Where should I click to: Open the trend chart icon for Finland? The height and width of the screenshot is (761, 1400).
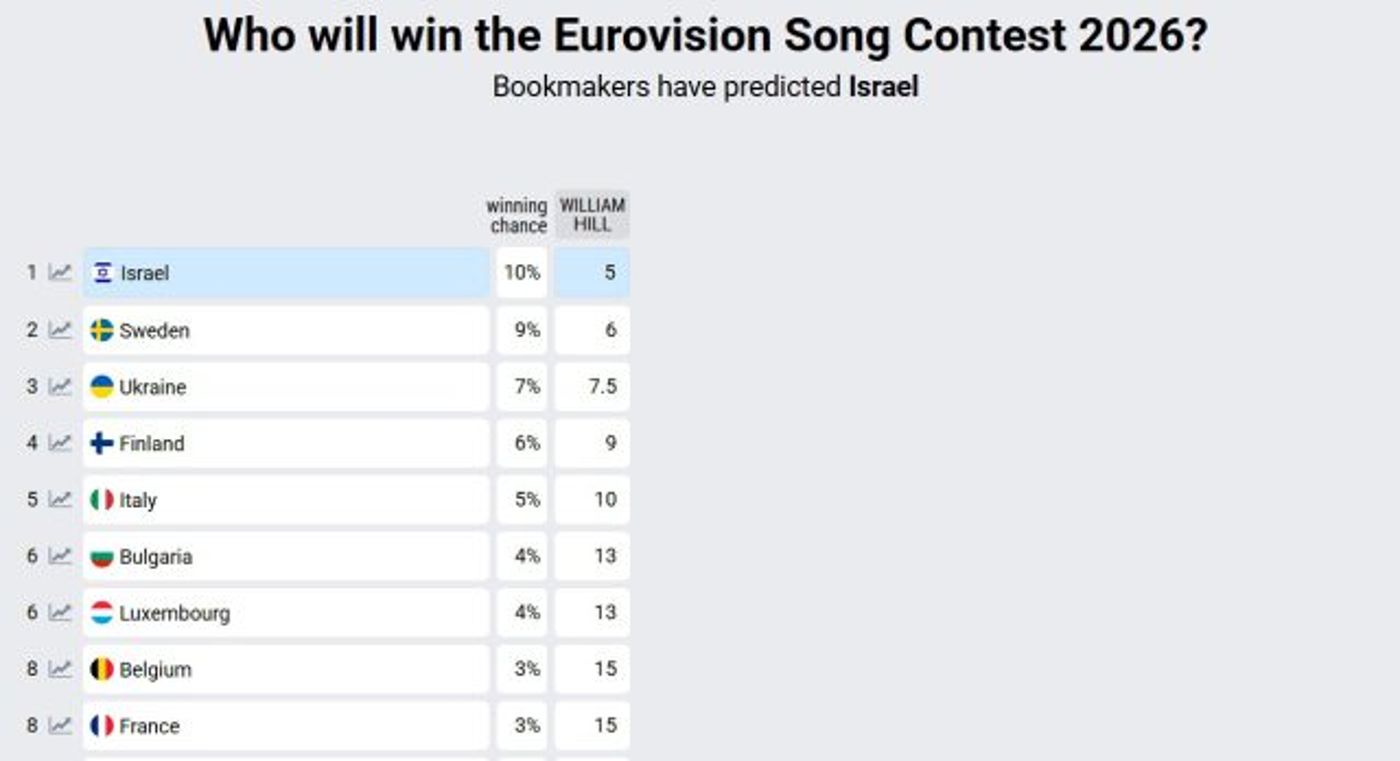pyautogui.click(x=61, y=443)
